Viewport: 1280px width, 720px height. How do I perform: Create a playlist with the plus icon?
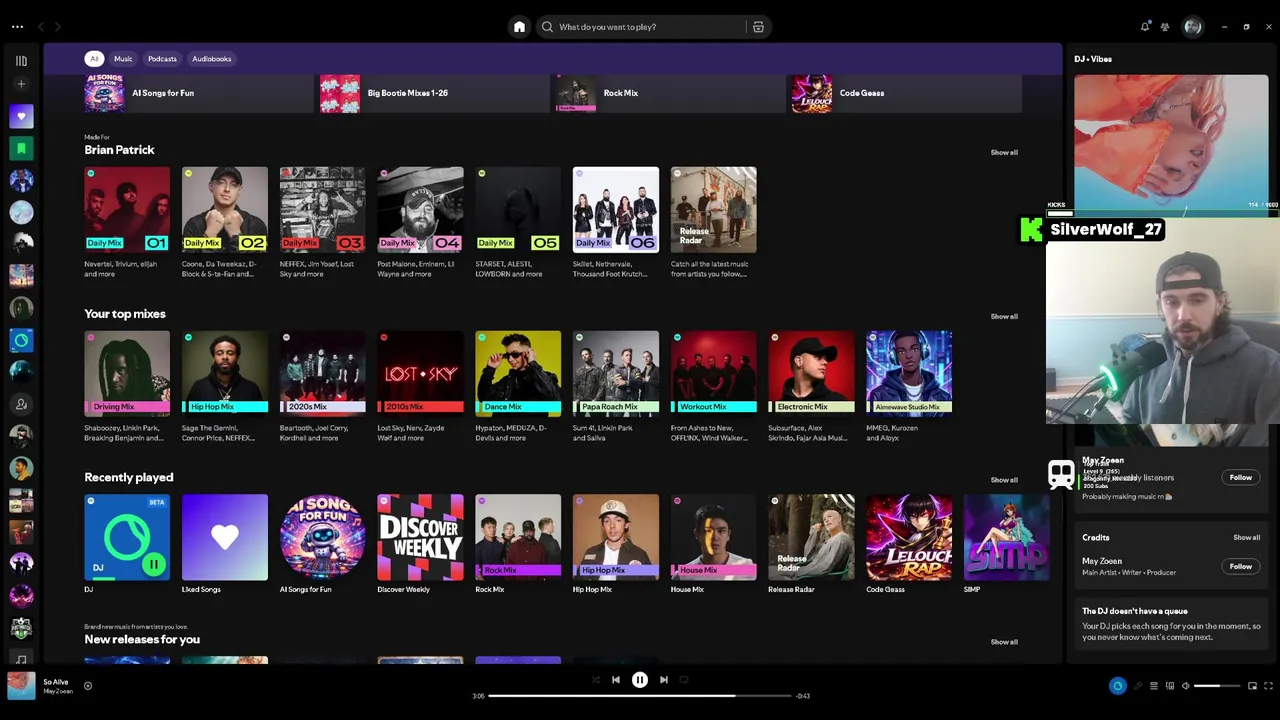click(21, 84)
